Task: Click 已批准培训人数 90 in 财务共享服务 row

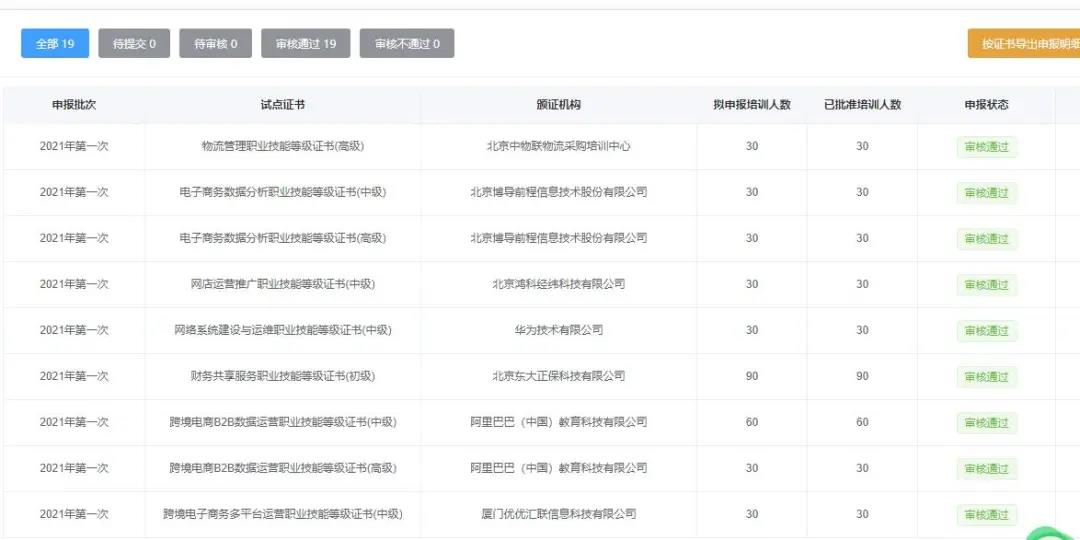Action: coord(862,376)
